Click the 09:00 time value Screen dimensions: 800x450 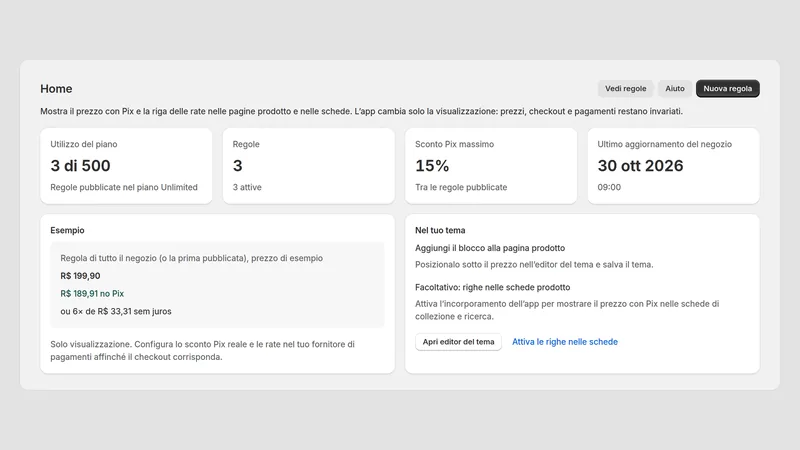tap(609, 187)
